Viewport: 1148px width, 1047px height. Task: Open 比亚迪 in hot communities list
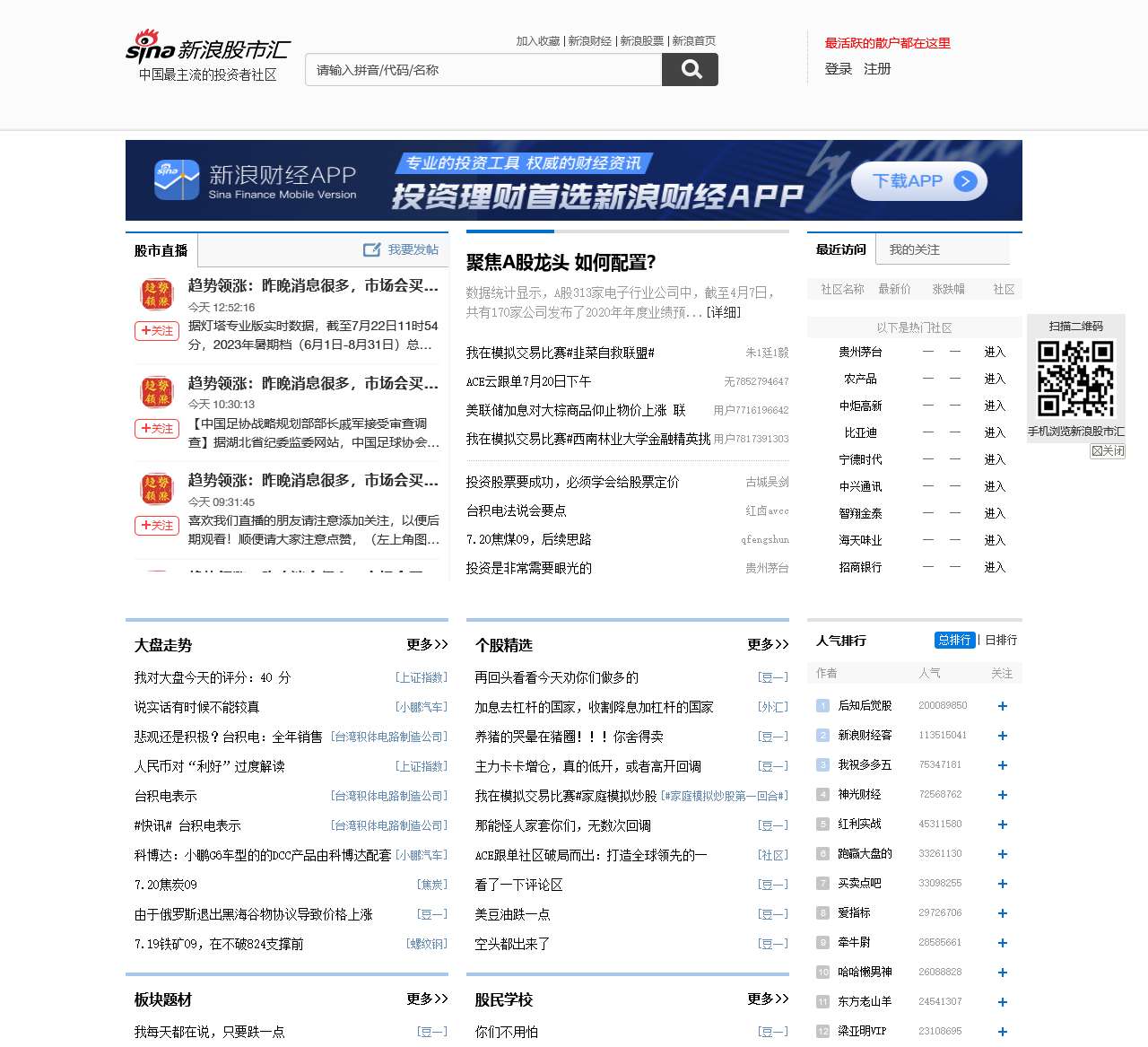pyautogui.click(x=860, y=432)
